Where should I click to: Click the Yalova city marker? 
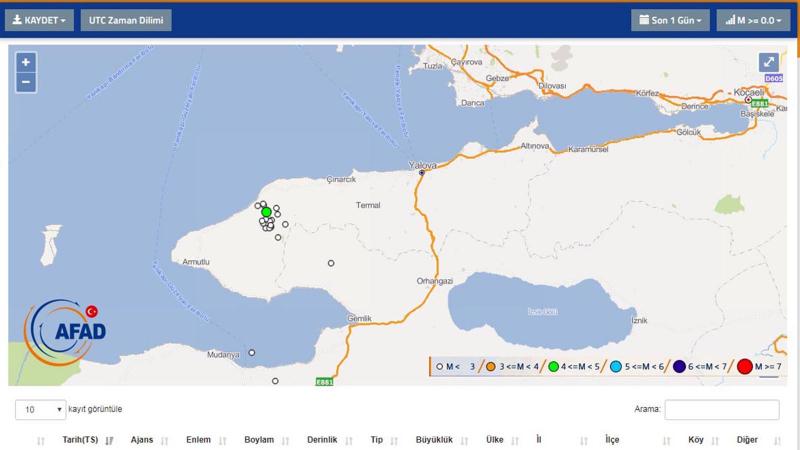422,172
